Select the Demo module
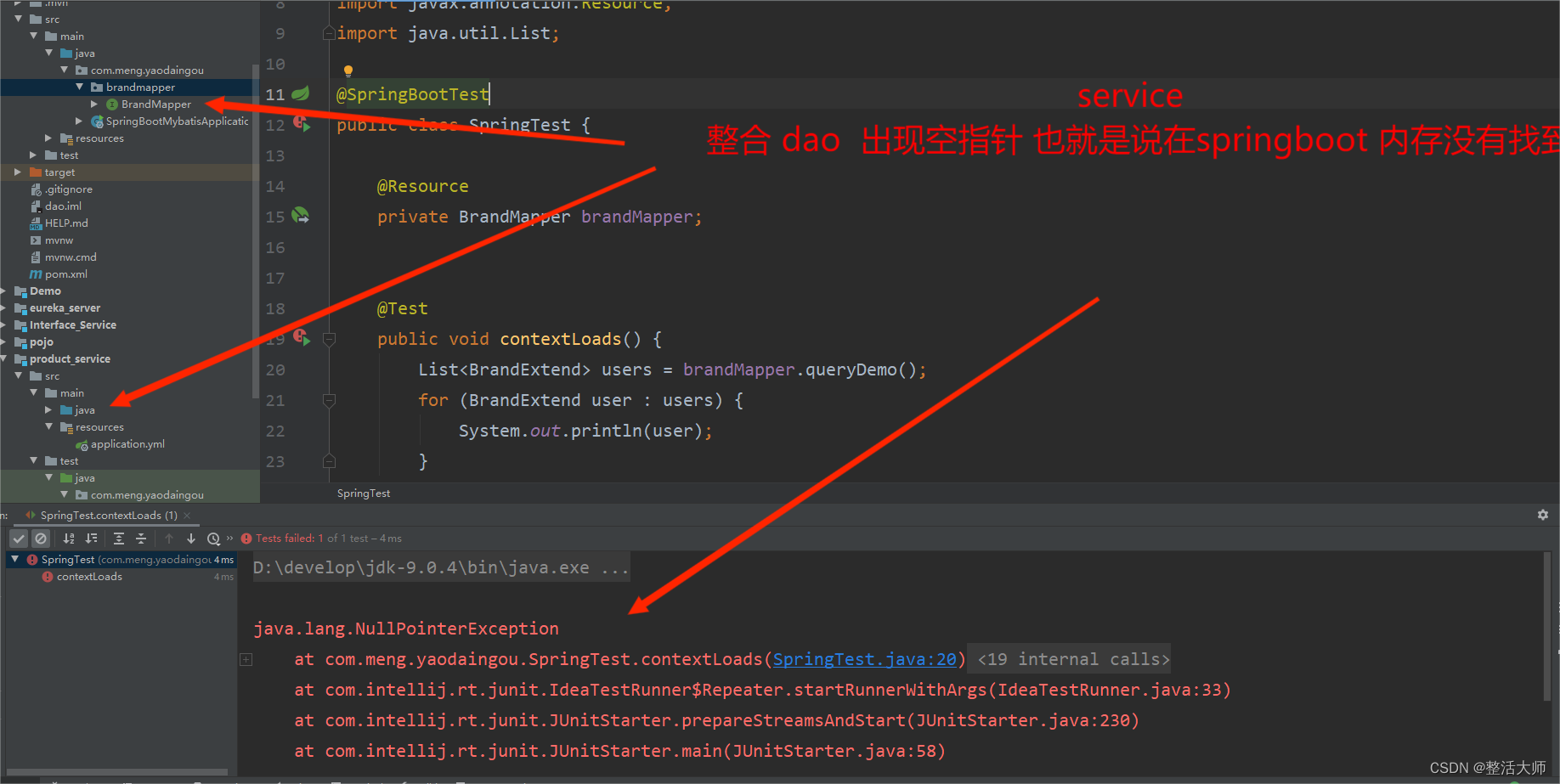Image resolution: width=1560 pixels, height=784 pixels. click(45, 291)
